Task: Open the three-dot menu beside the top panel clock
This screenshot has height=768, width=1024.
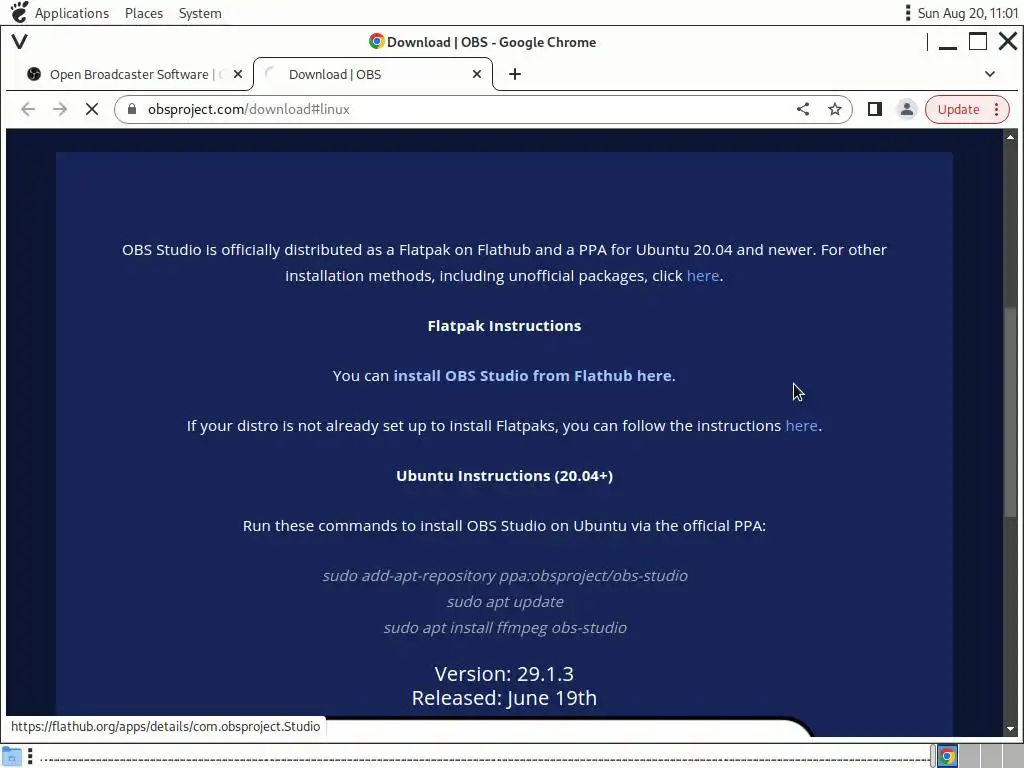Action: [x=908, y=13]
